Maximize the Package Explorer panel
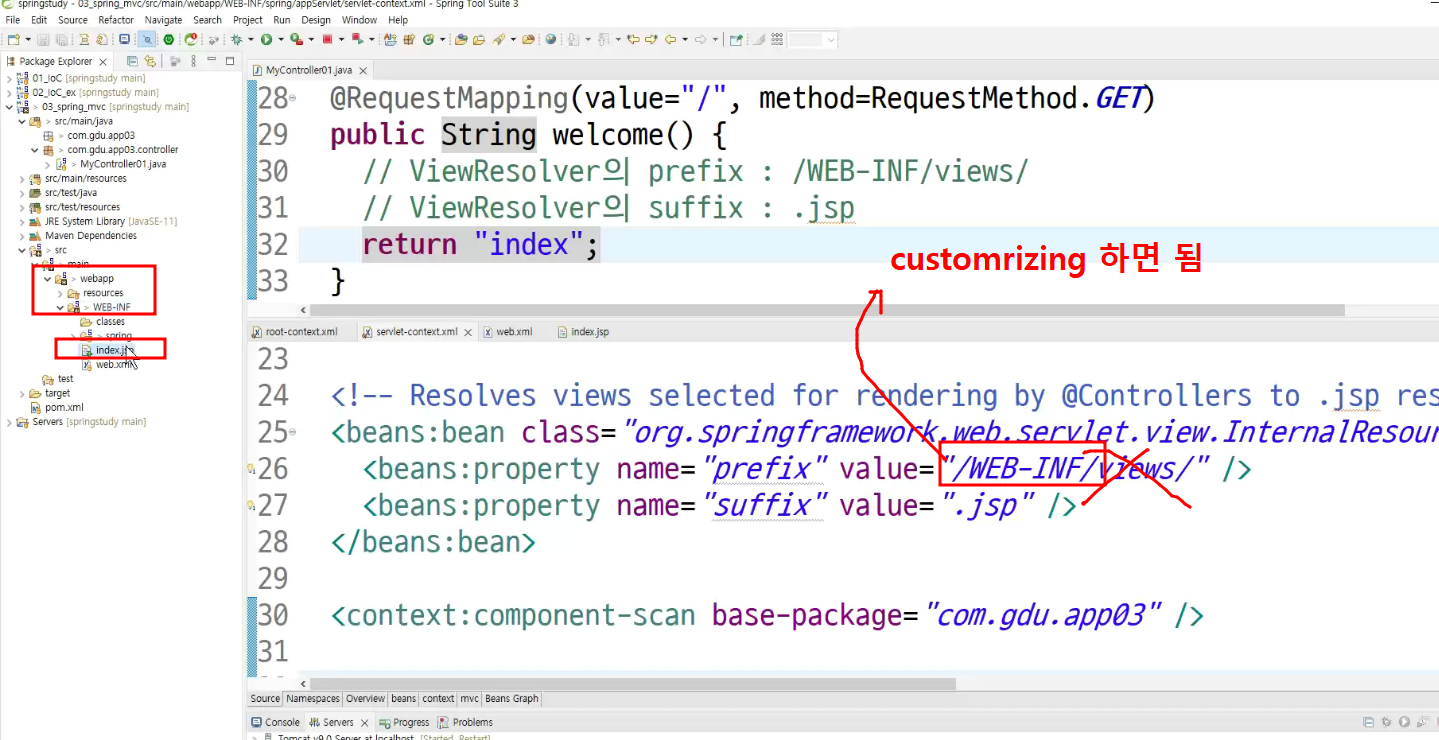Screen dimensions: 1439x740 tap(230, 61)
